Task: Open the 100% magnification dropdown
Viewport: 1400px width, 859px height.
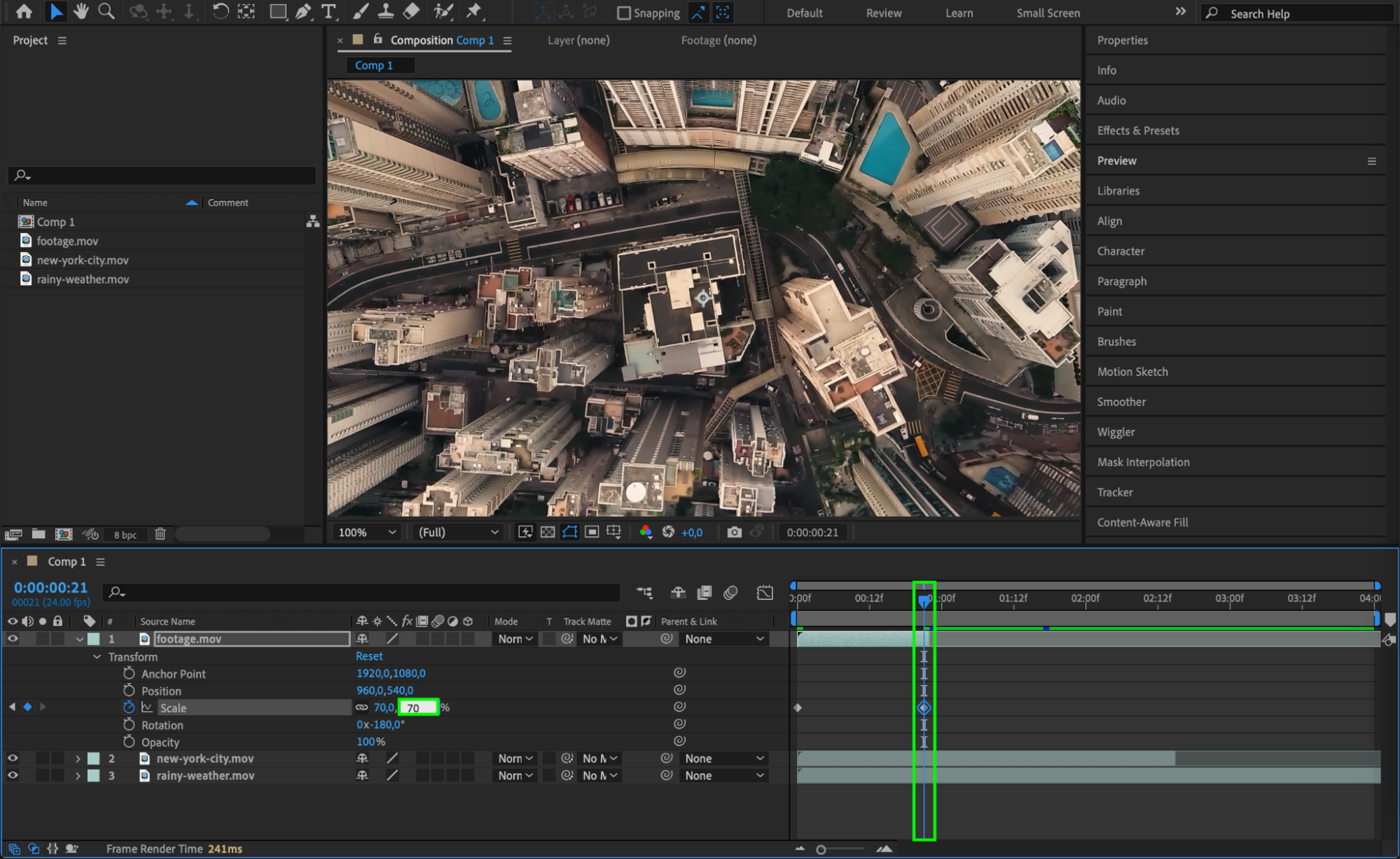Action: click(367, 532)
